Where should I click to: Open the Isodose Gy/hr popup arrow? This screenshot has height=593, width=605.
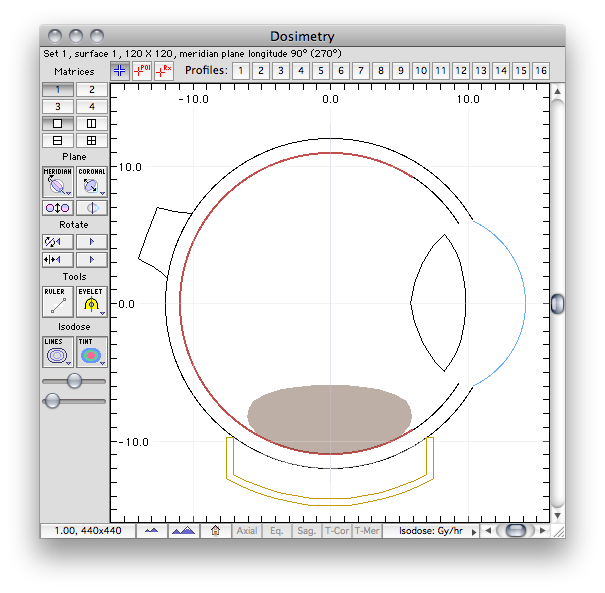(474, 532)
